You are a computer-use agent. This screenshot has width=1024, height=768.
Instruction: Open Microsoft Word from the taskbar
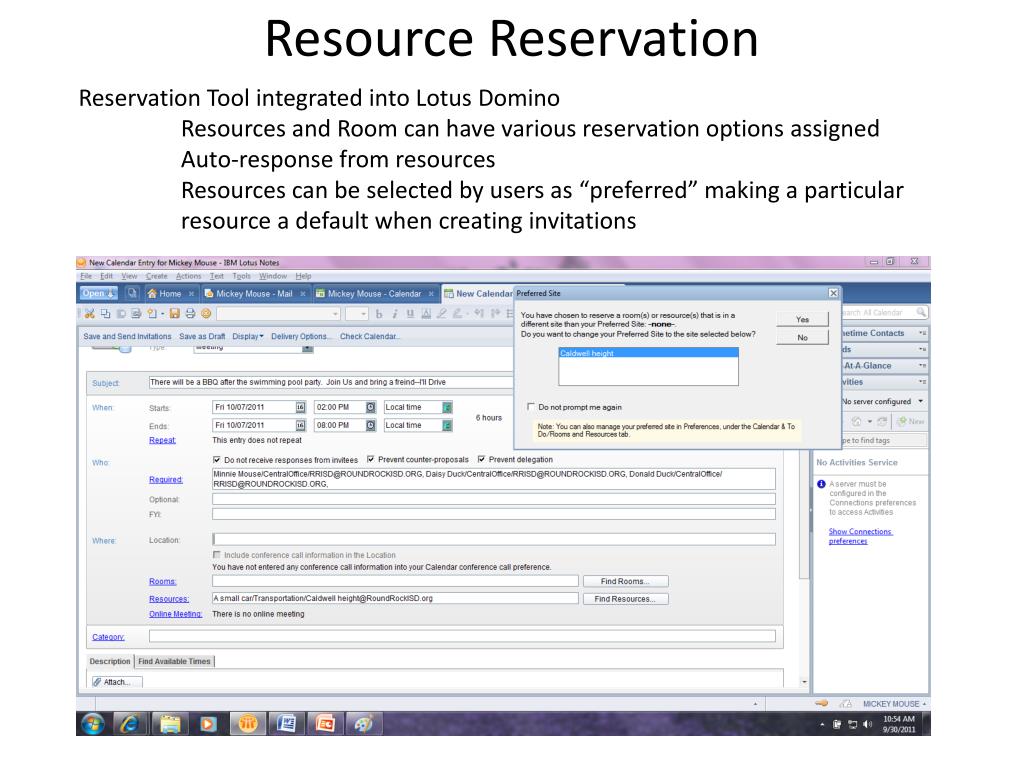(x=285, y=724)
